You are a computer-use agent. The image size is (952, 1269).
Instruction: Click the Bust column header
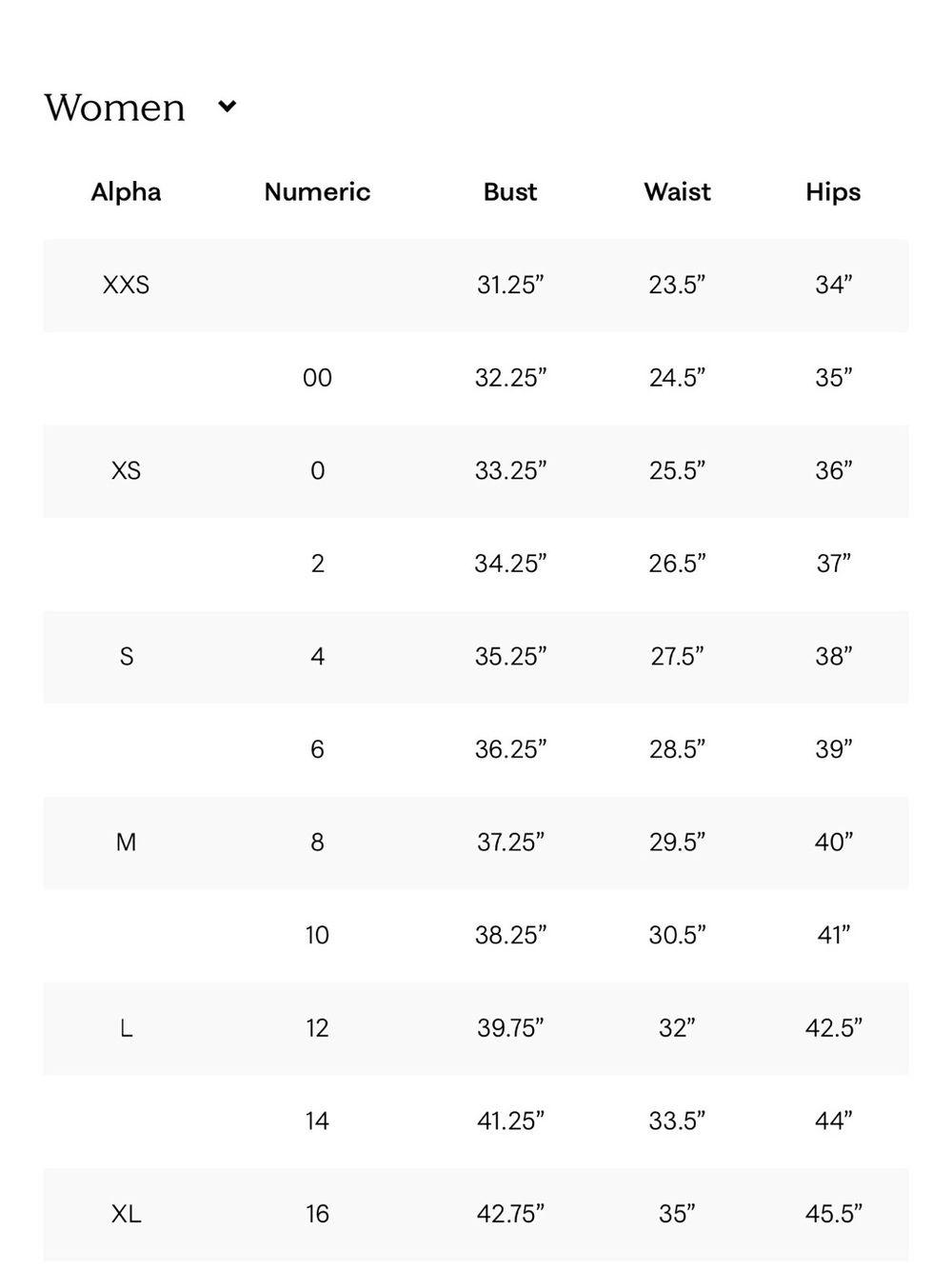click(x=510, y=191)
